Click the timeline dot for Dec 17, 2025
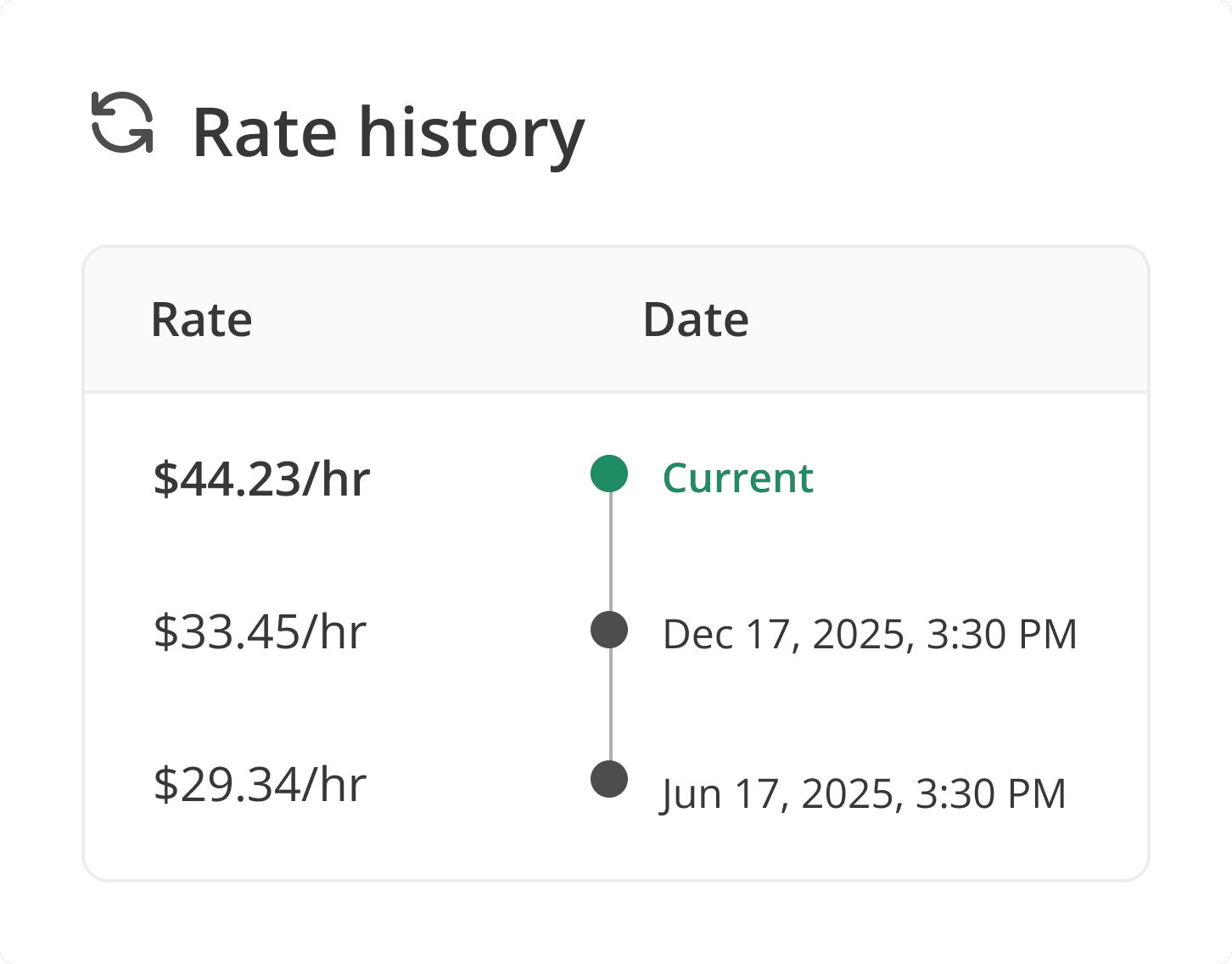 tap(609, 630)
